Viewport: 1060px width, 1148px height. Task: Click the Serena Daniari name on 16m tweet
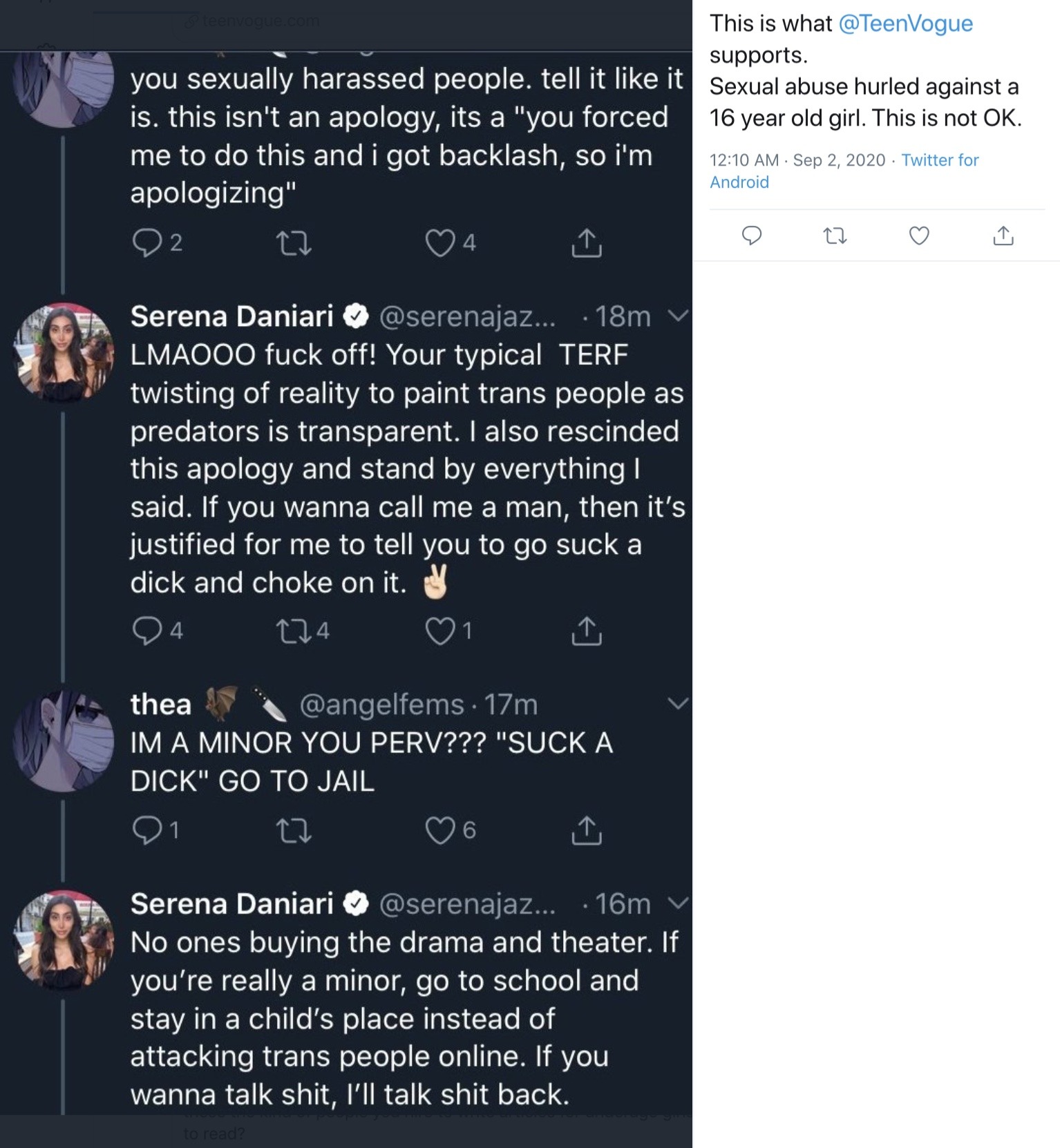coord(231,903)
